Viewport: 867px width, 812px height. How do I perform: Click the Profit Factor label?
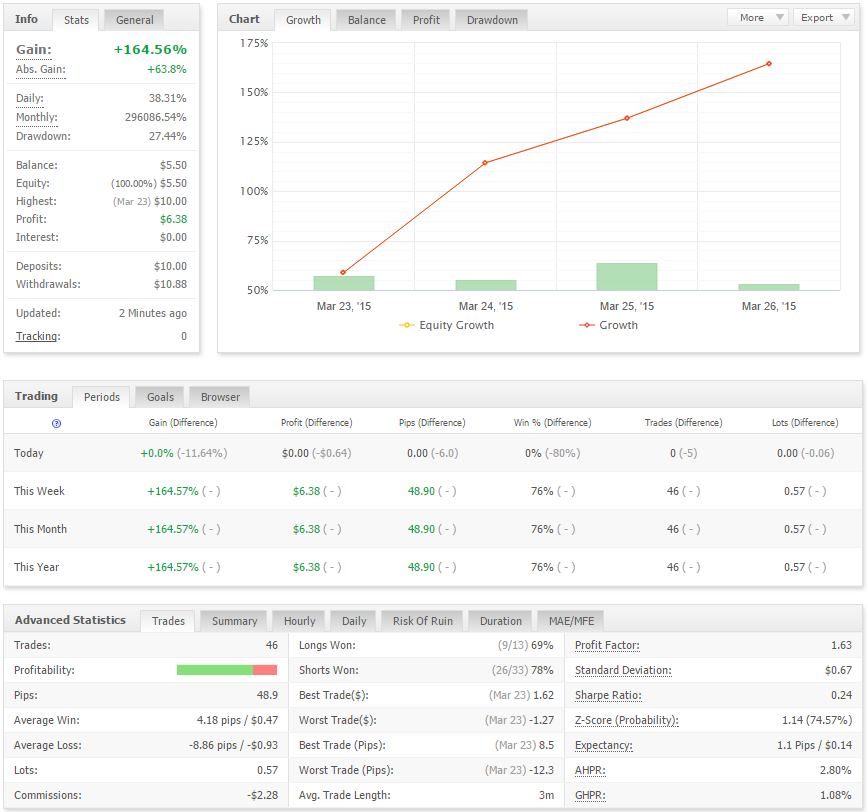click(x=607, y=645)
